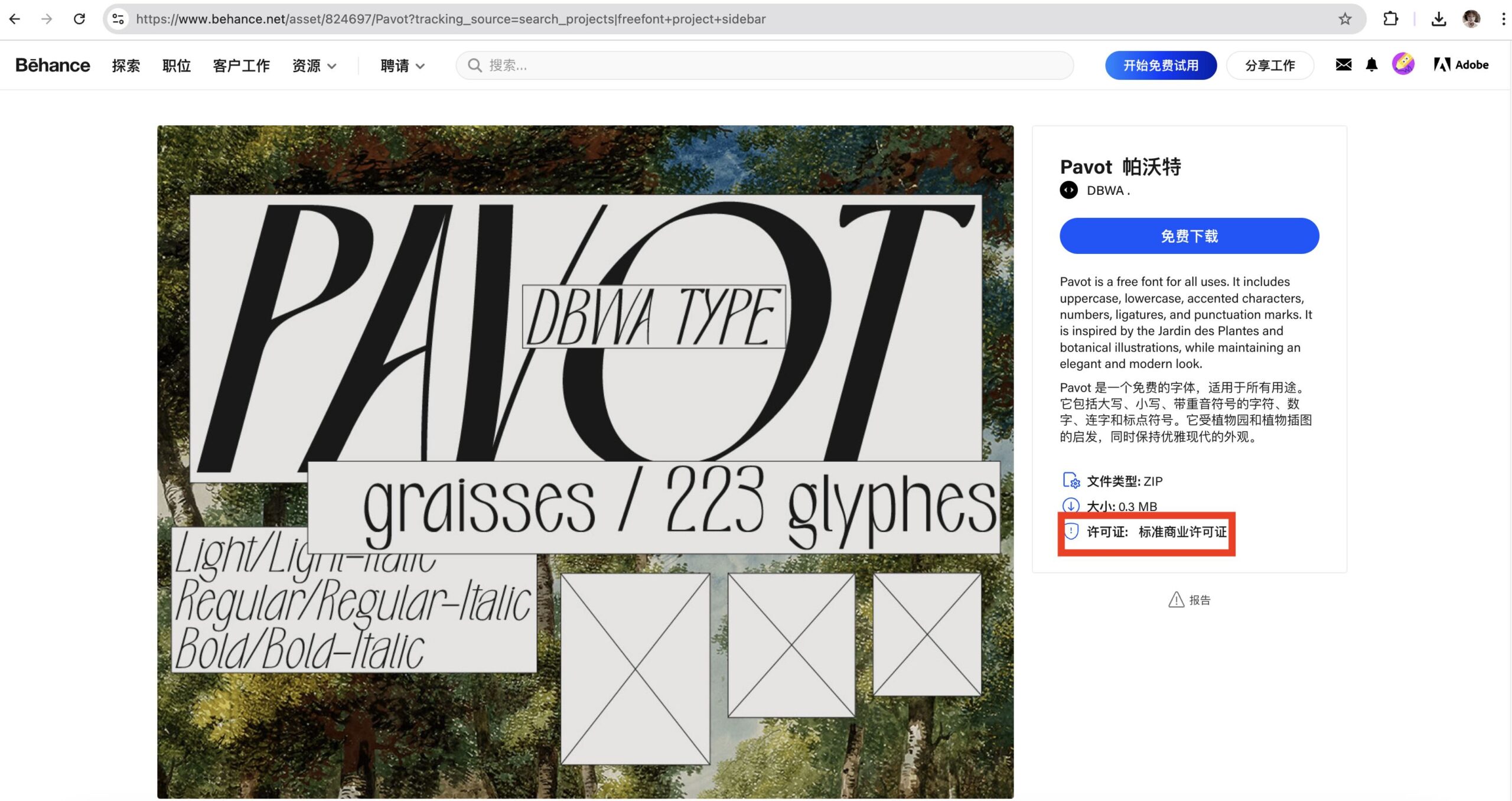Screen dimensions: 1512x801
Task: Open the DBWA author profile link
Action: (x=1108, y=190)
